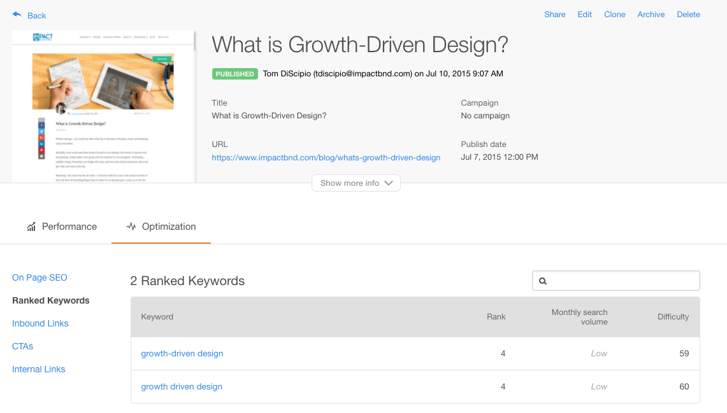Delete this blog post
Screen dimensions: 727x413
(x=688, y=14)
